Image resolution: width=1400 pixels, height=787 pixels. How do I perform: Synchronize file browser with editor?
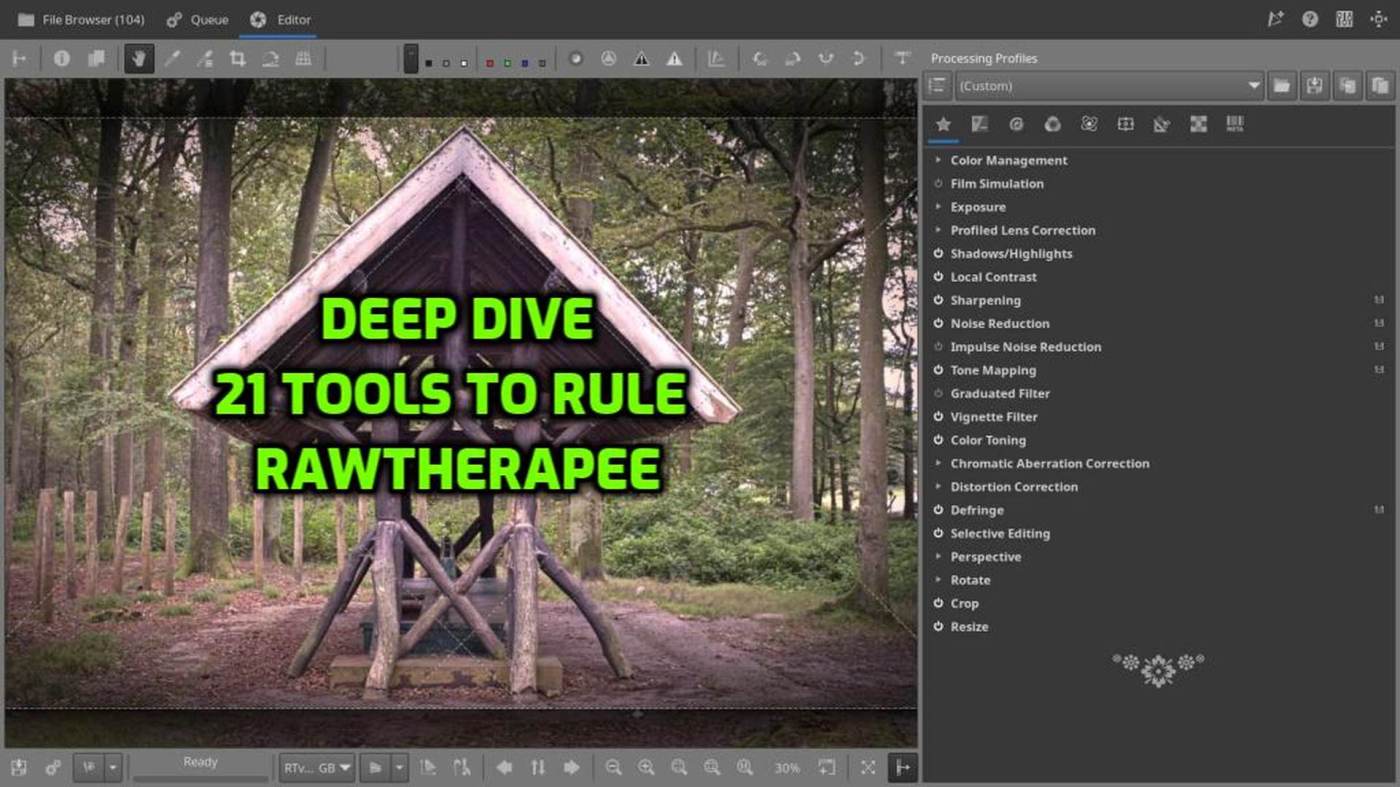pos(538,767)
